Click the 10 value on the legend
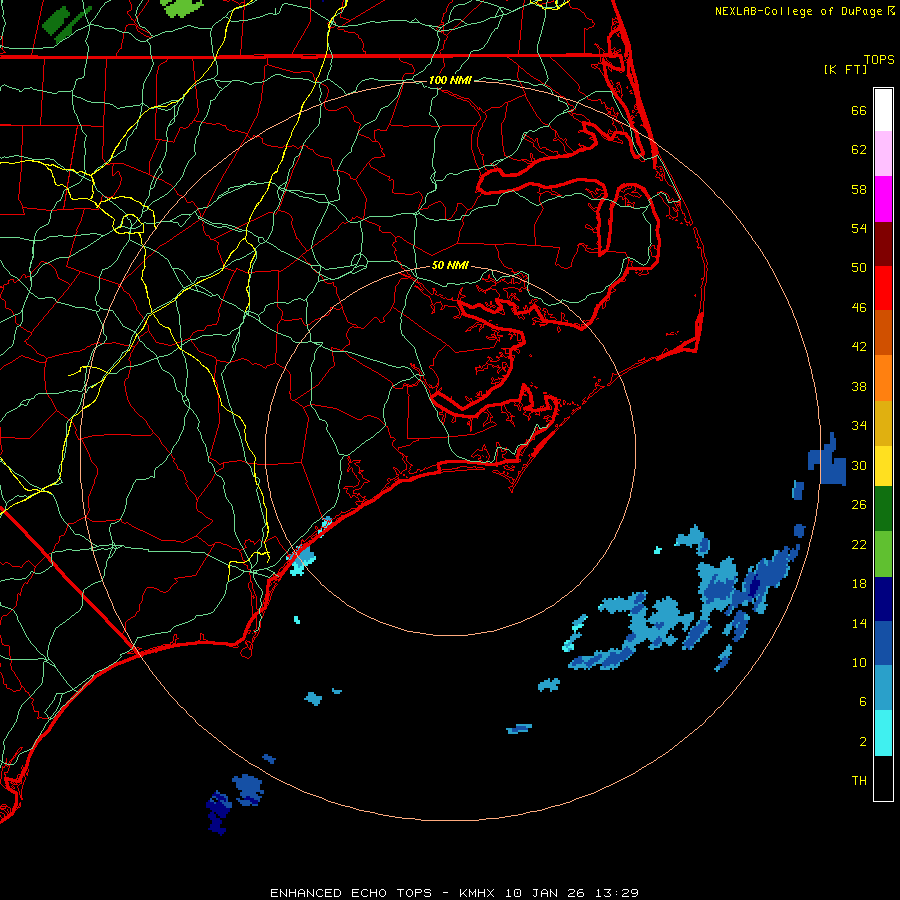 [859, 663]
